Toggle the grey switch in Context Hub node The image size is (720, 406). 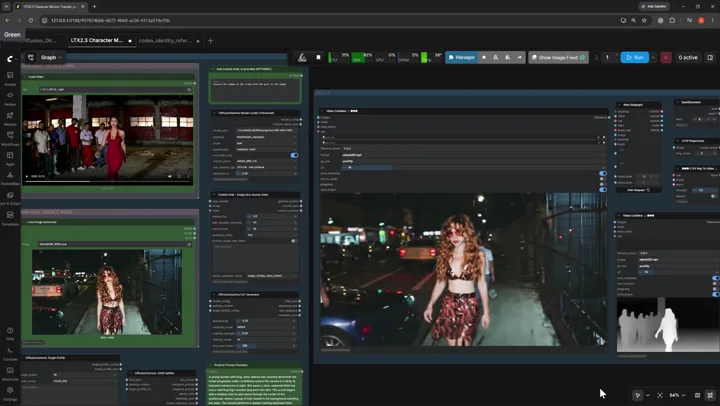294,241
